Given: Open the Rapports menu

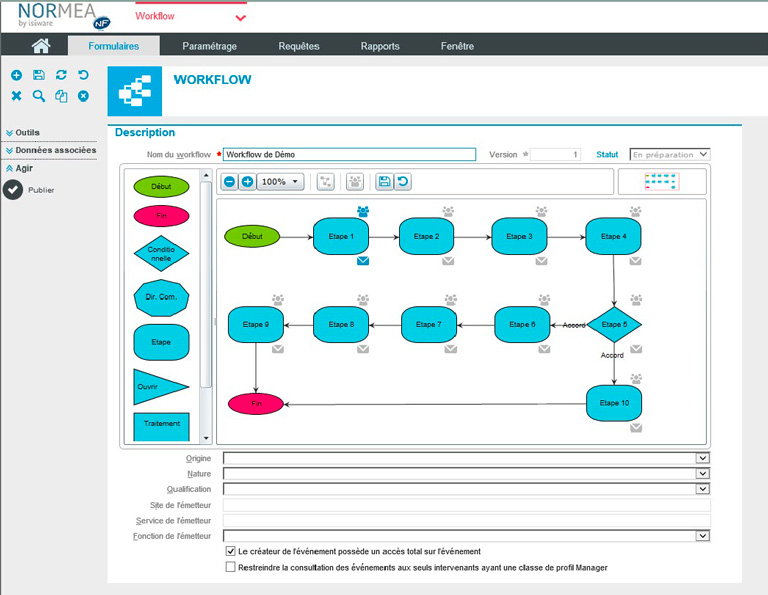Looking at the screenshot, I should pos(380,46).
